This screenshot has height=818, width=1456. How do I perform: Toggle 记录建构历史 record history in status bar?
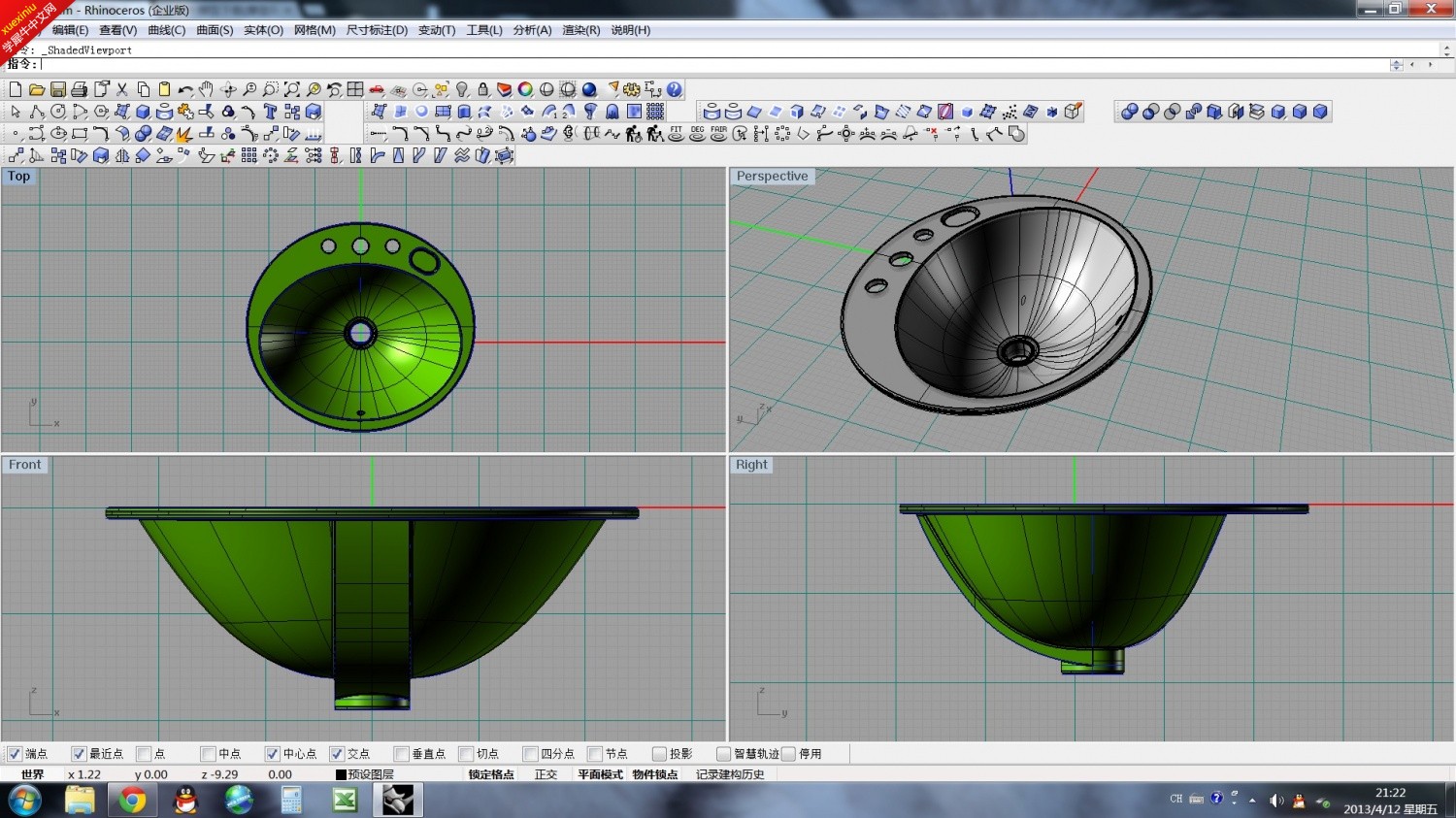730,774
